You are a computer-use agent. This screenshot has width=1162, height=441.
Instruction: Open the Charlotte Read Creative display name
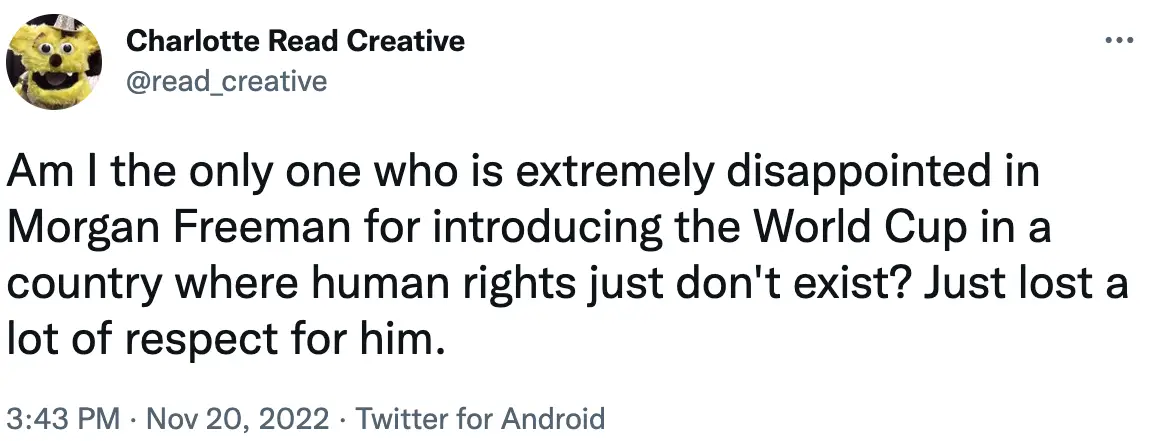[296, 41]
